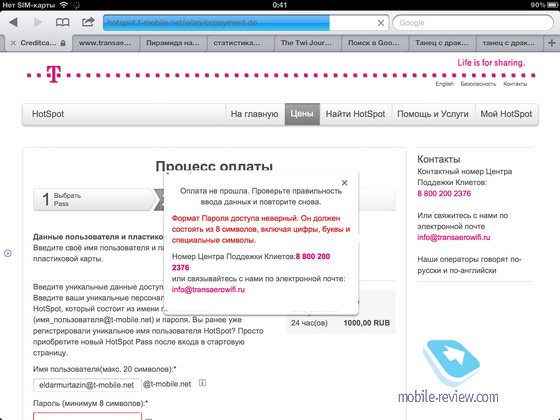
Task: Click the username input field
Action: click(87, 385)
